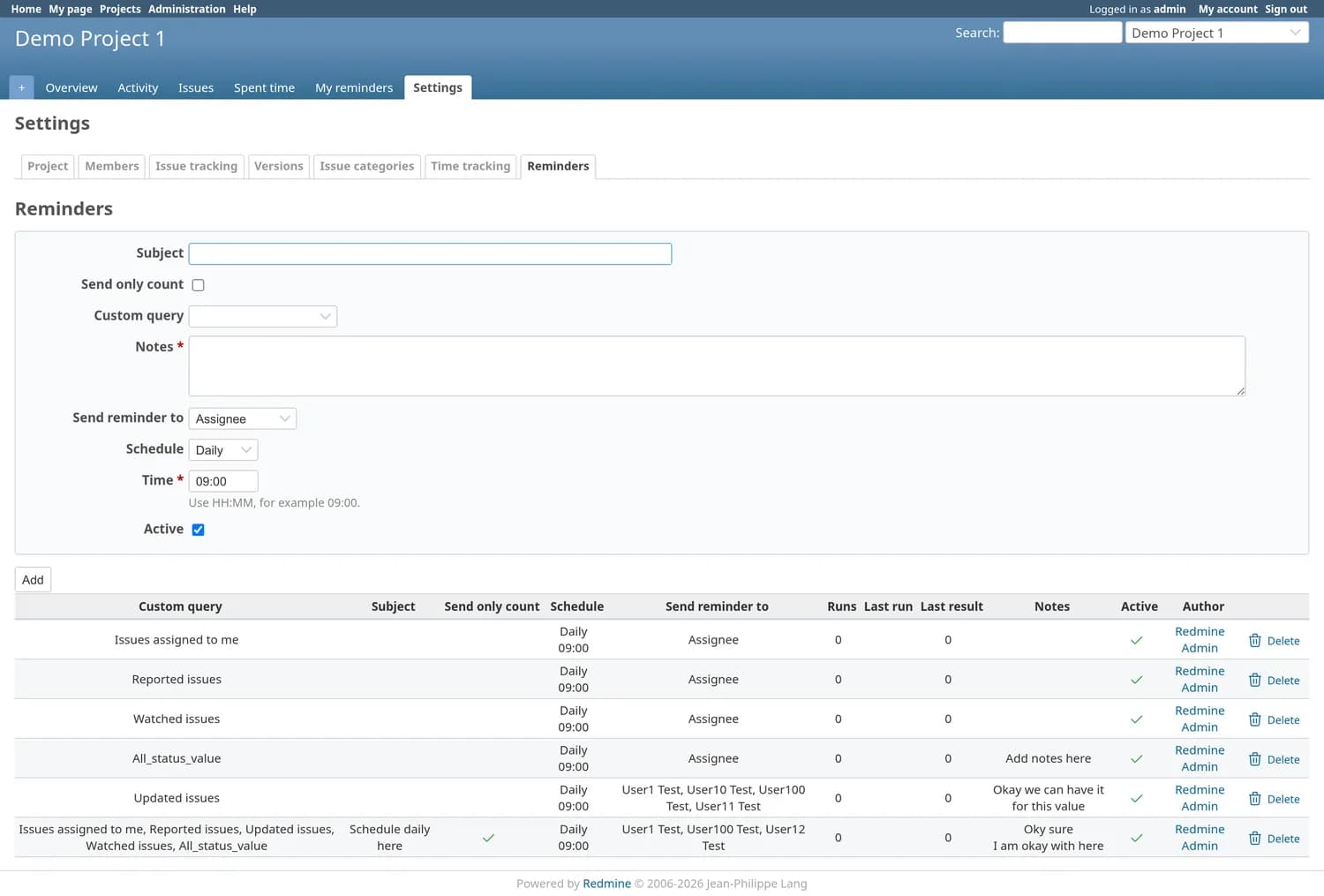This screenshot has height=896, width=1324.
Task: Click the Home link
Action: click(26, 9)
